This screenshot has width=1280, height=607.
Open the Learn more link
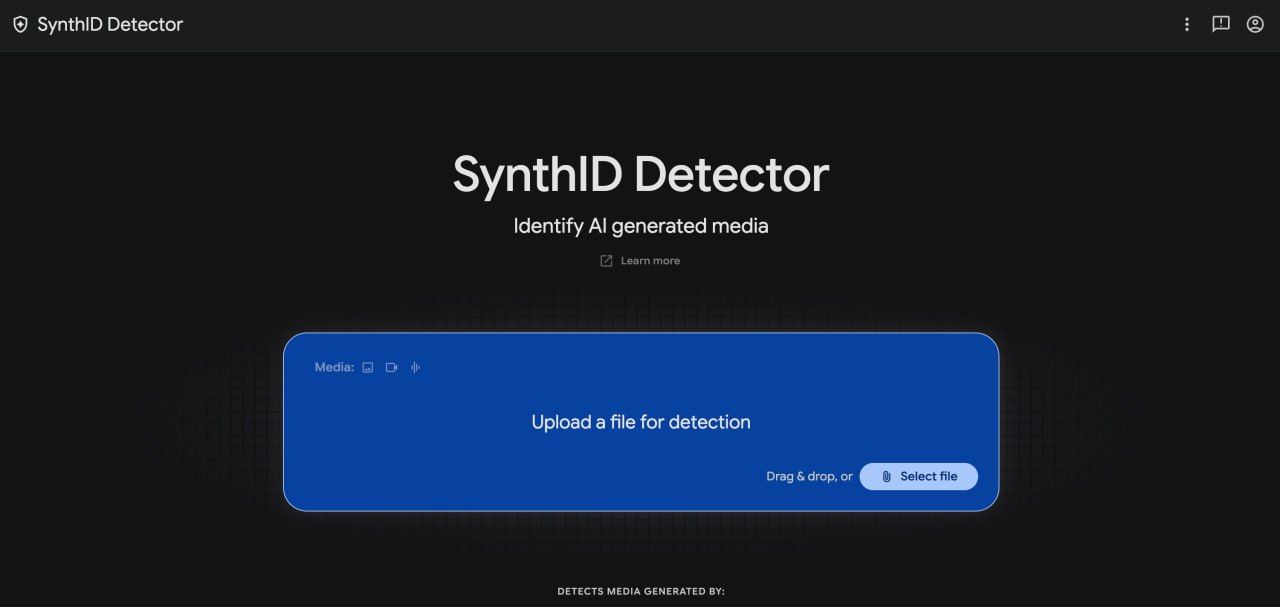(640, 261)
